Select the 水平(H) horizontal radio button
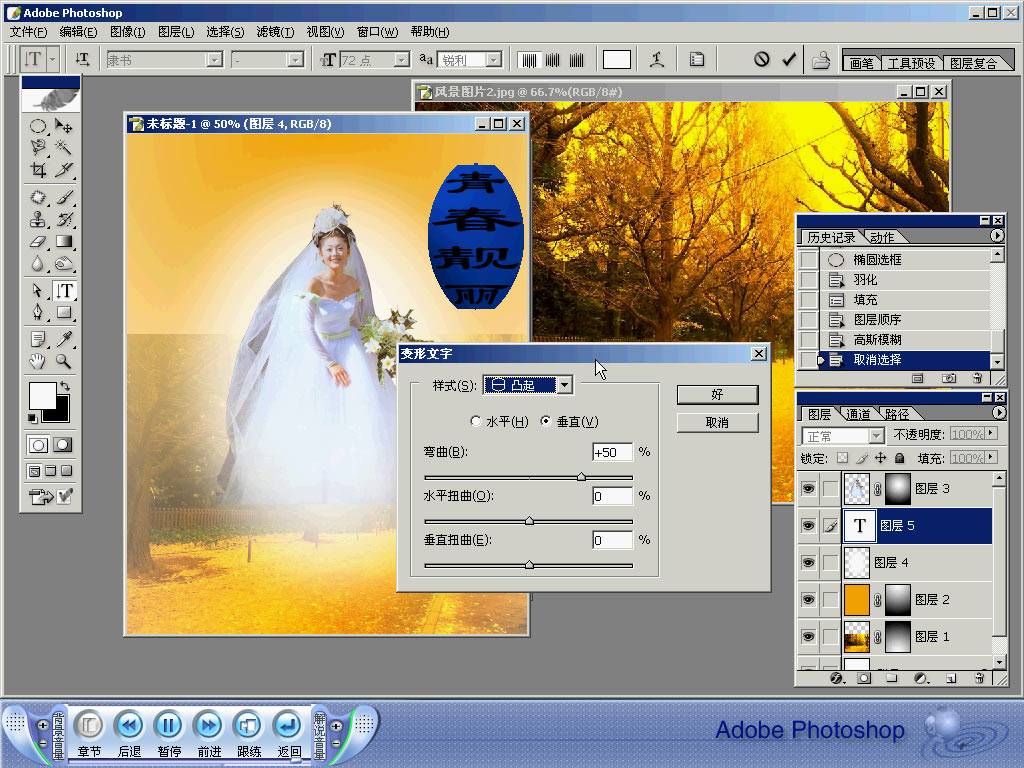 click(476, 422)
